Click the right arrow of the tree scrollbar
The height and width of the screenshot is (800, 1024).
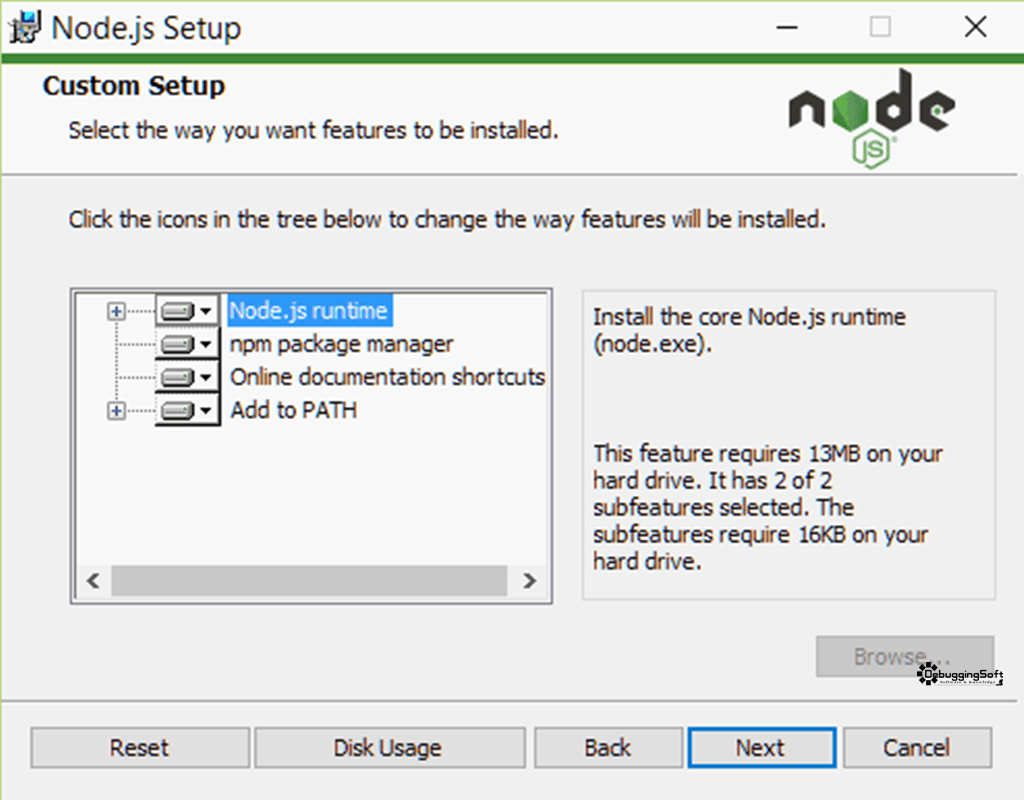(530, 581)
